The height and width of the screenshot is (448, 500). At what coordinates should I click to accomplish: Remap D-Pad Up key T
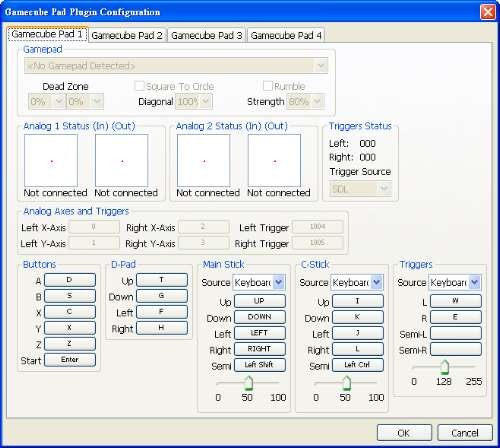click(162, 280)
